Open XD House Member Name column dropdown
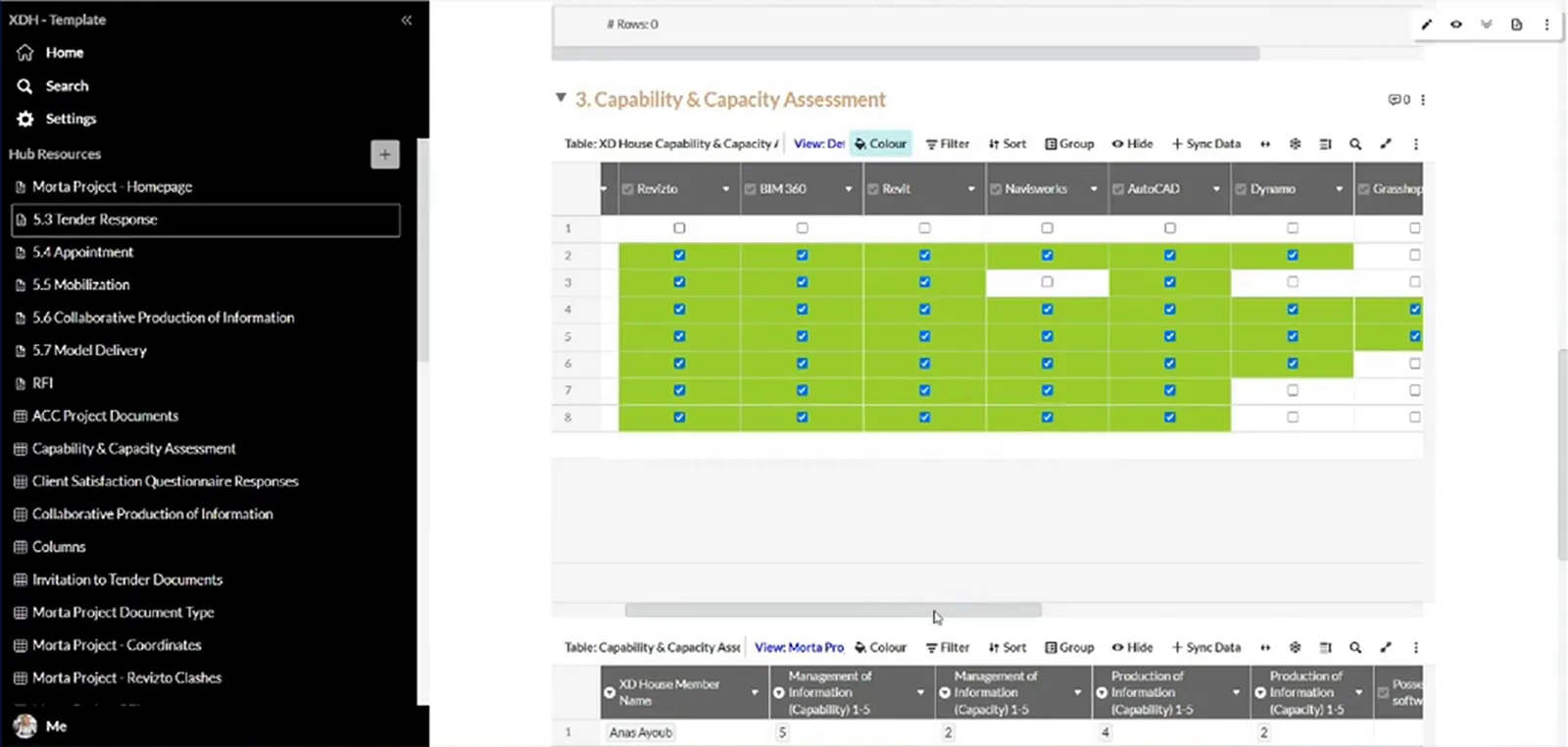Viewport: 1568px width, 747px height. 755,693
